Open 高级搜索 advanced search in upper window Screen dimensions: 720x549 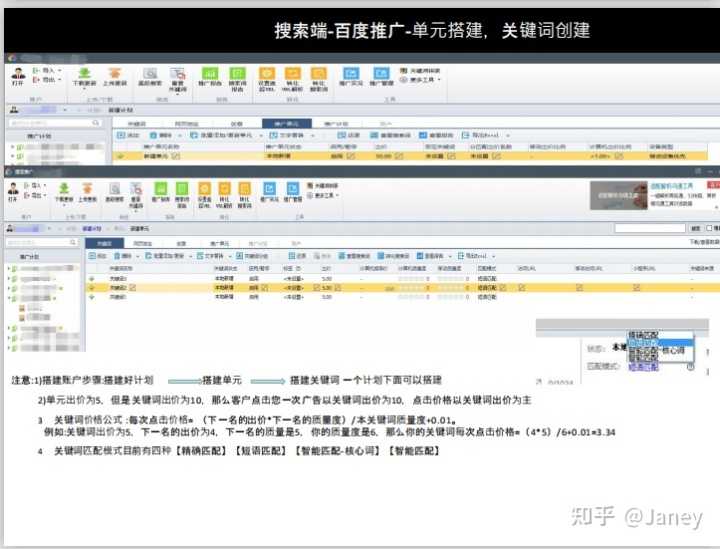pos(150,77)
